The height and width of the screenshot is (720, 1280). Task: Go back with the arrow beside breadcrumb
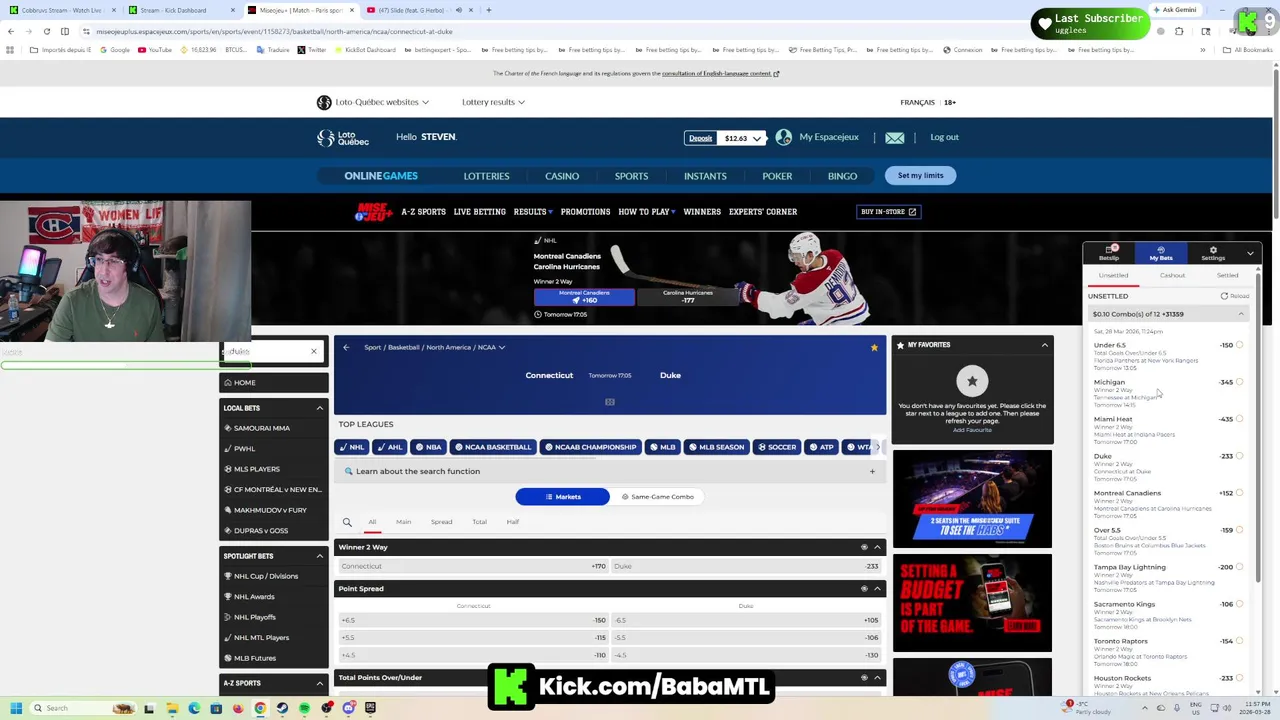tap(346, 347)
